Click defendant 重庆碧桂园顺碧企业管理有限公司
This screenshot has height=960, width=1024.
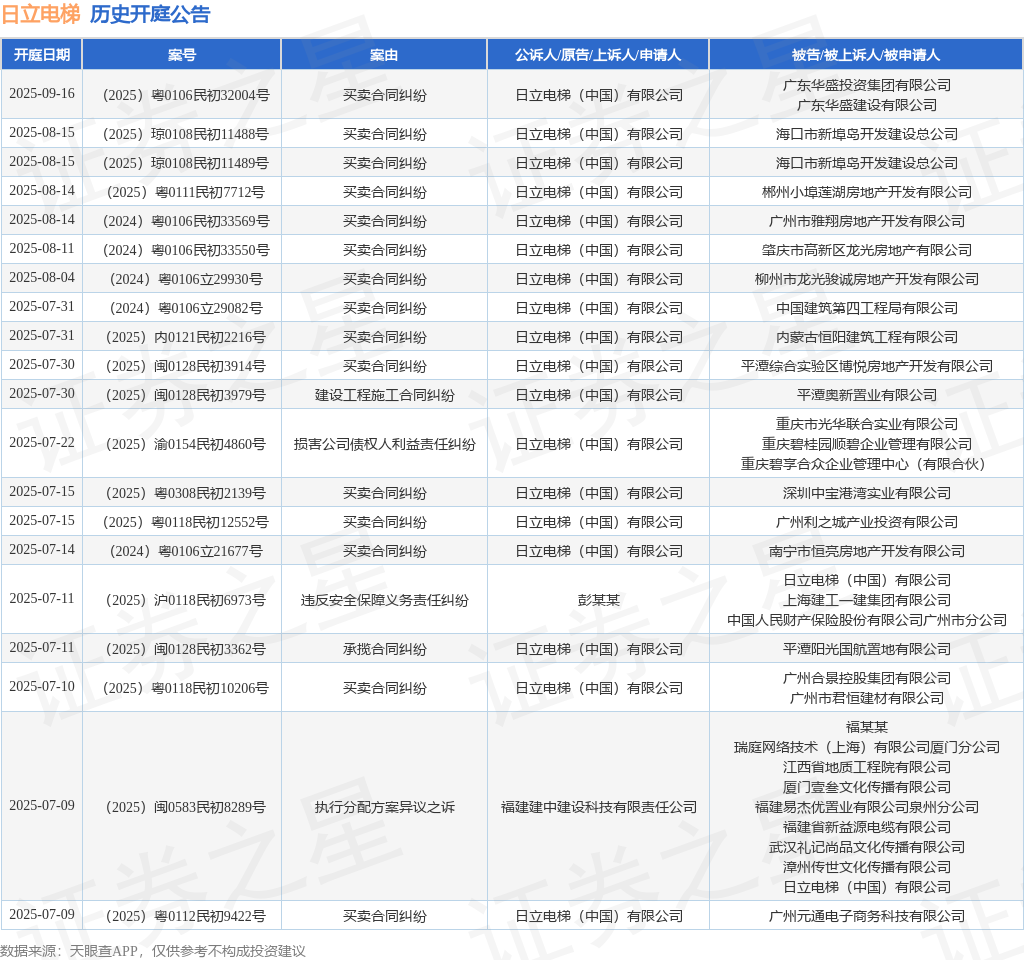click(x=867, y=444)
